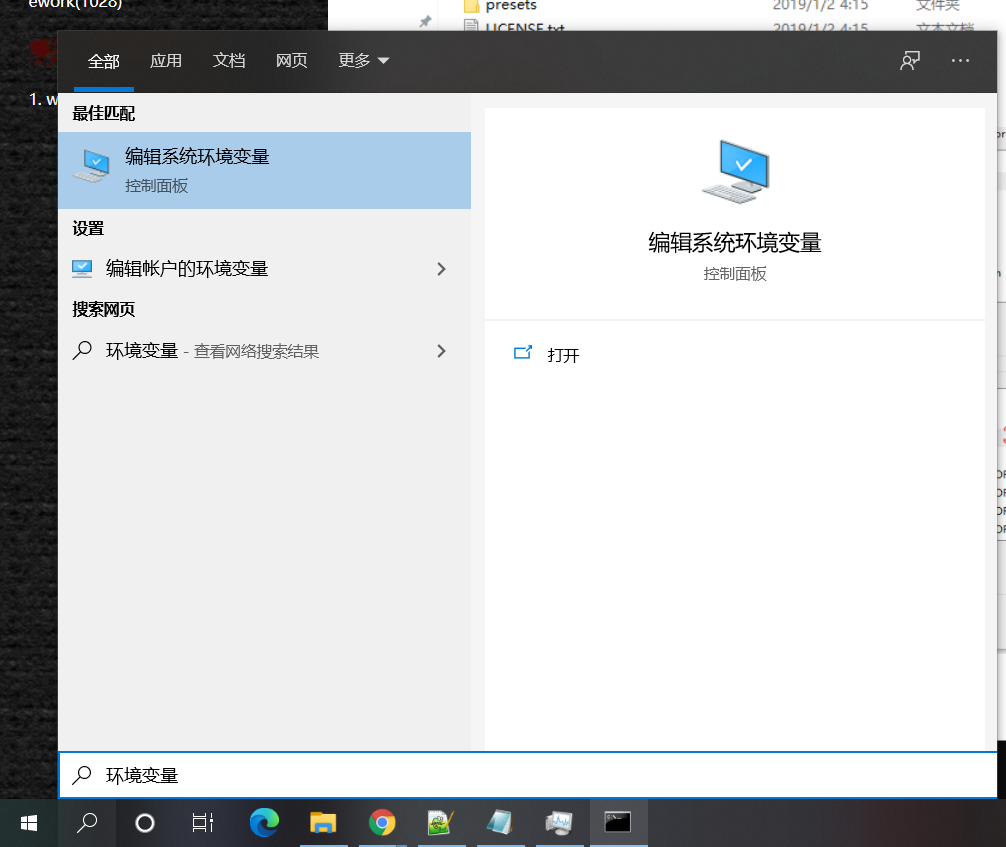Image resolution: width=1006 pixels, height=847 pixels.
Task: Open File Explorer from the taskbar
Action: pos(323,823)
